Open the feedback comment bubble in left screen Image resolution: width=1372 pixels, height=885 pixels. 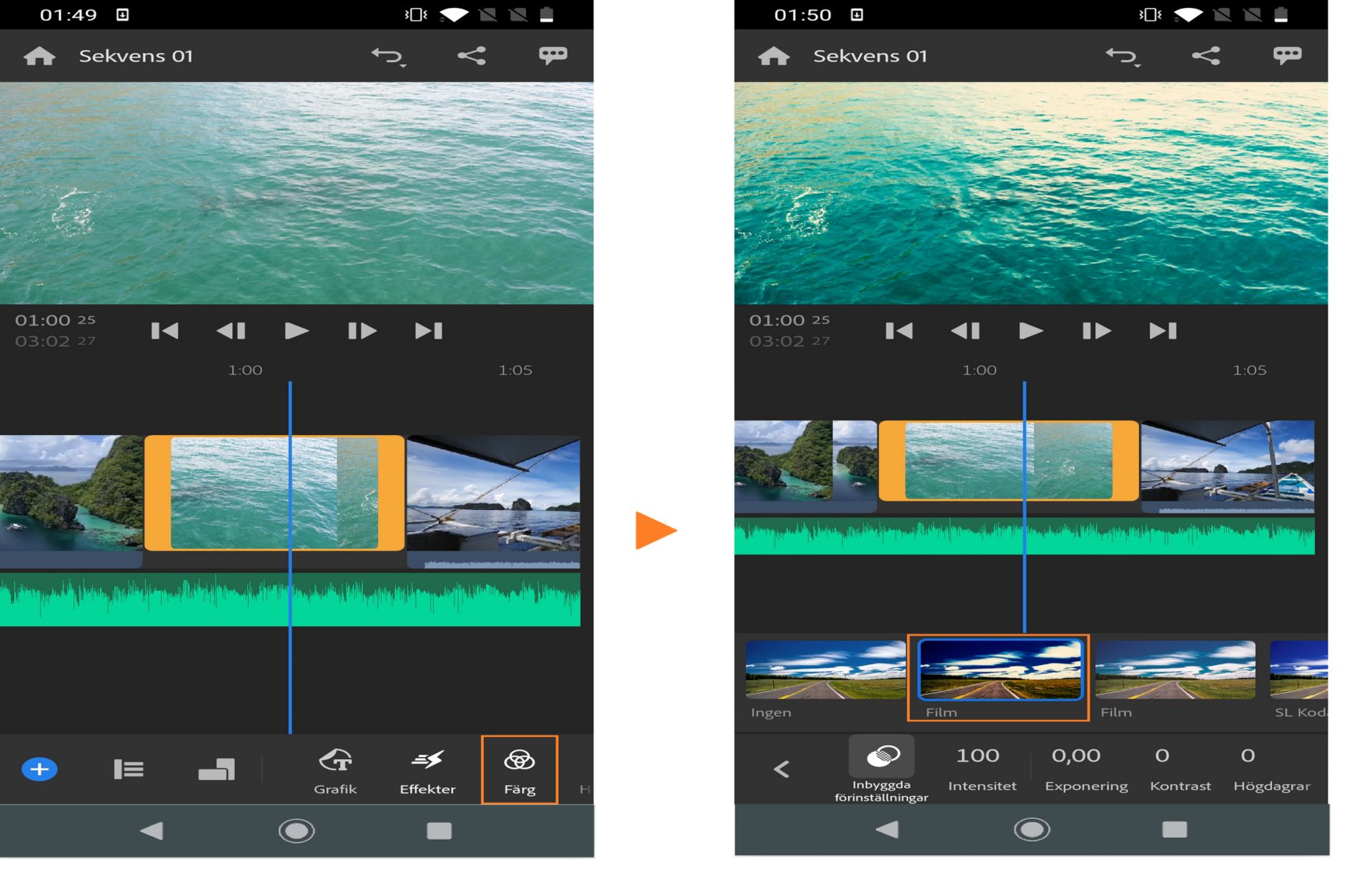(552, 56)
